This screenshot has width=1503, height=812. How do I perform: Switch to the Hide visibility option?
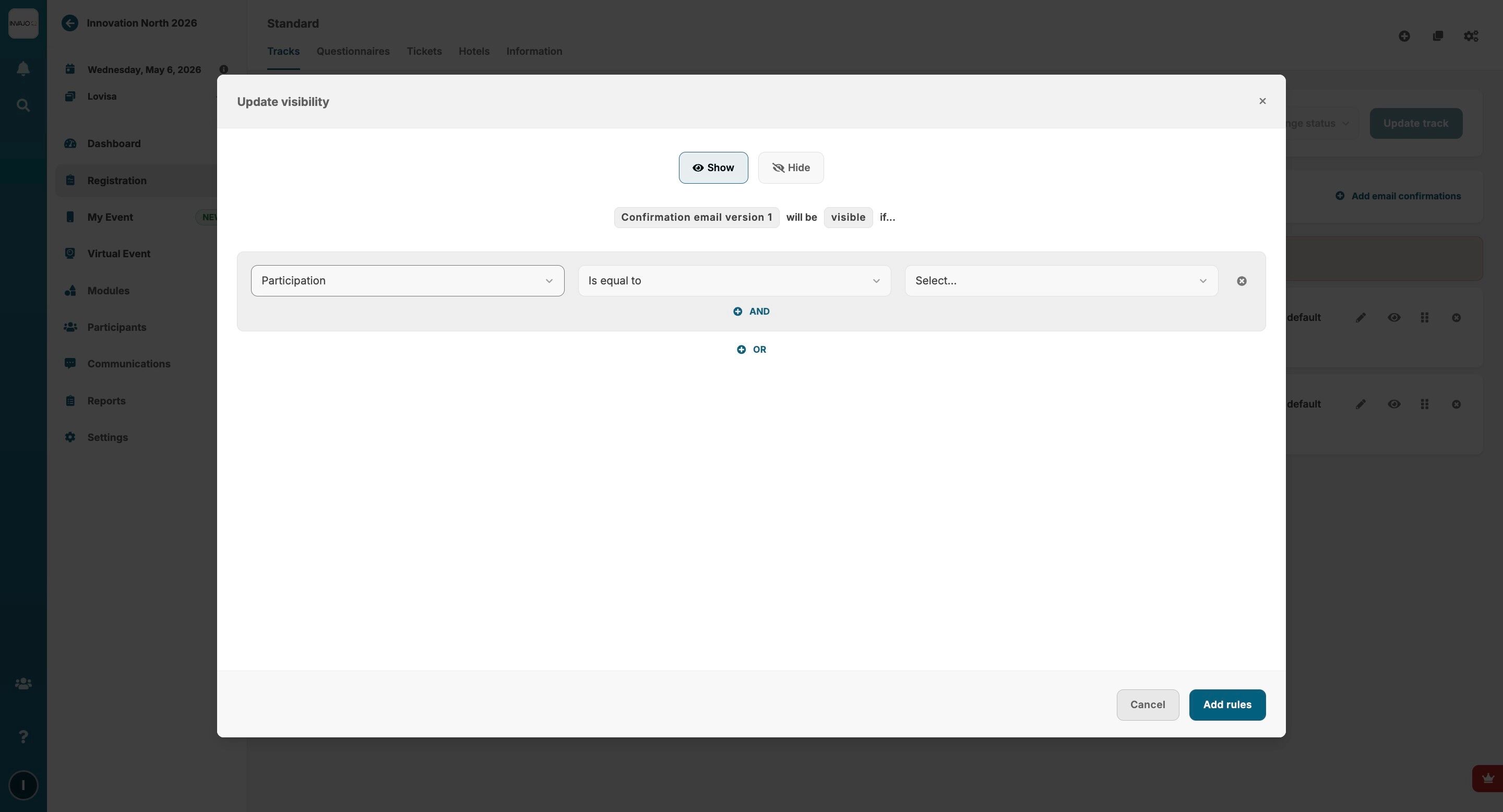click(791, 168)
